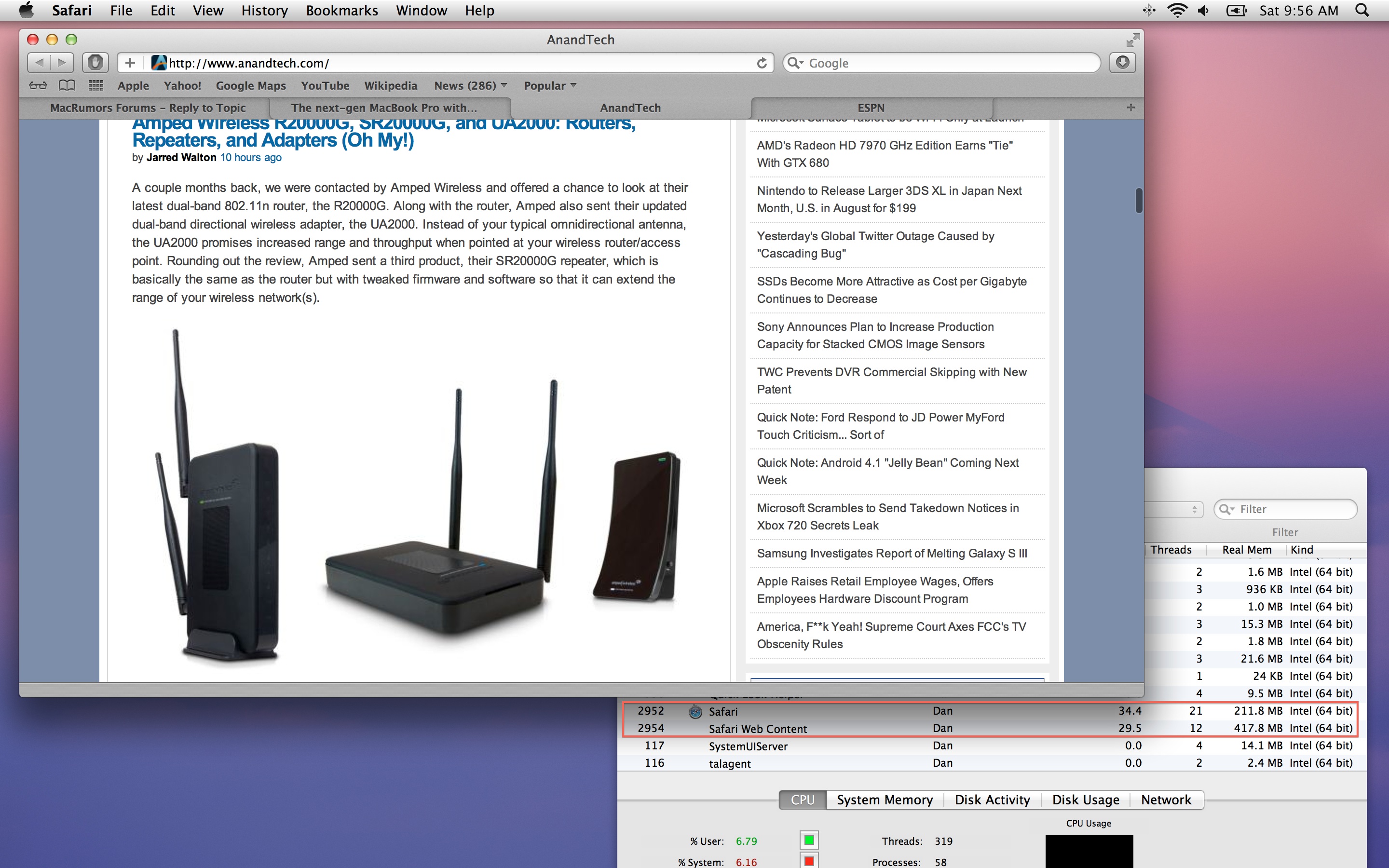Select the System Memory tab in Activity Monitor
This screenshot has width=1389, height=868.
coord(885,800)
